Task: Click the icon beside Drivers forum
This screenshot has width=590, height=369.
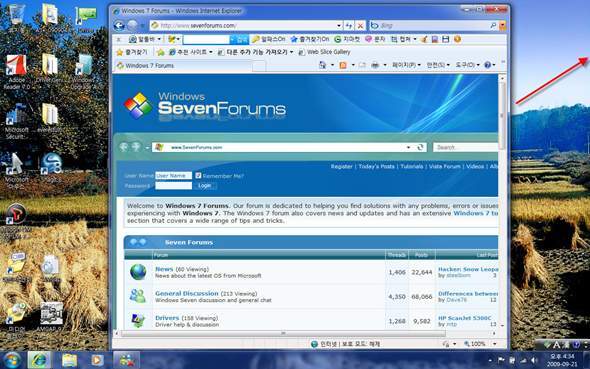Action: tap(138, 320)
